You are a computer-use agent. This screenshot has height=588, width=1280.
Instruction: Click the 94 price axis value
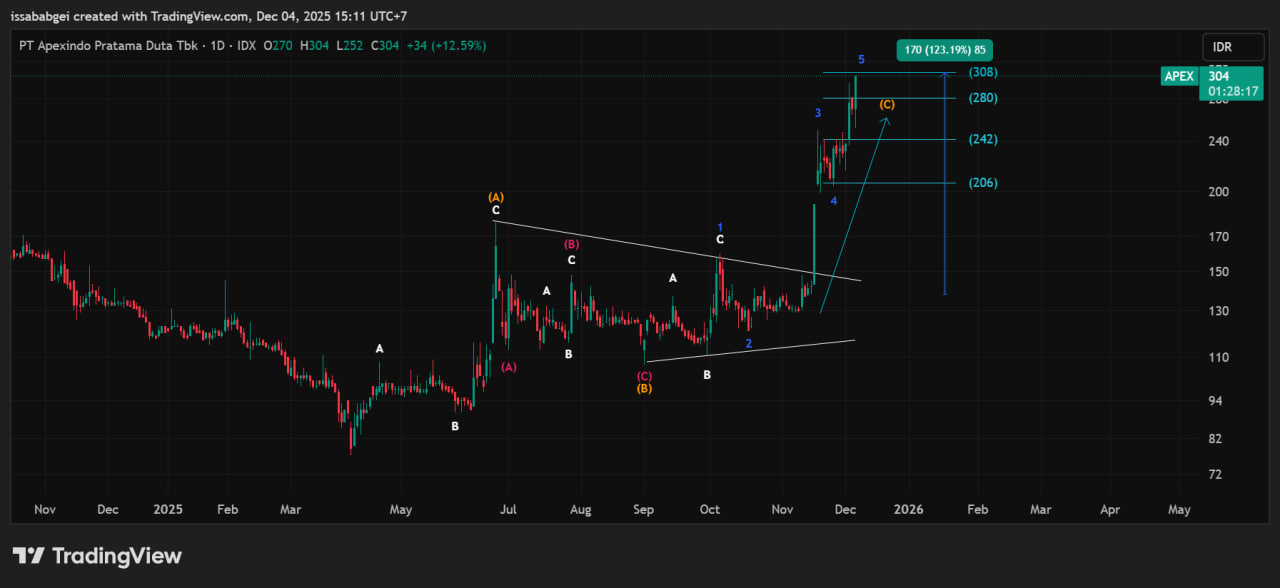1216,401
